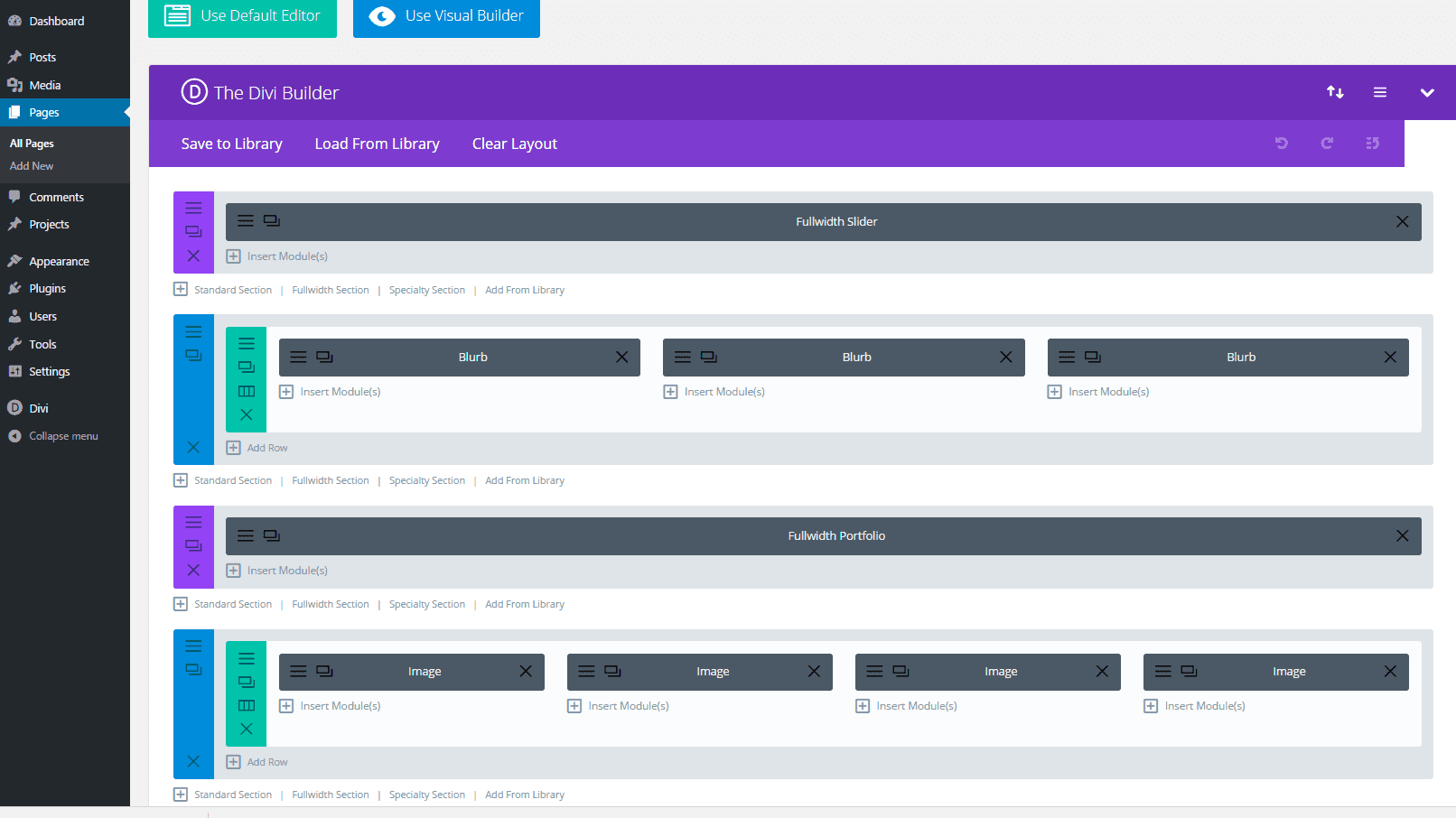Viewport: 1456px width, 818px height.
Task: Switch to Use Visual Builder
Action: (x=446, y=16)
